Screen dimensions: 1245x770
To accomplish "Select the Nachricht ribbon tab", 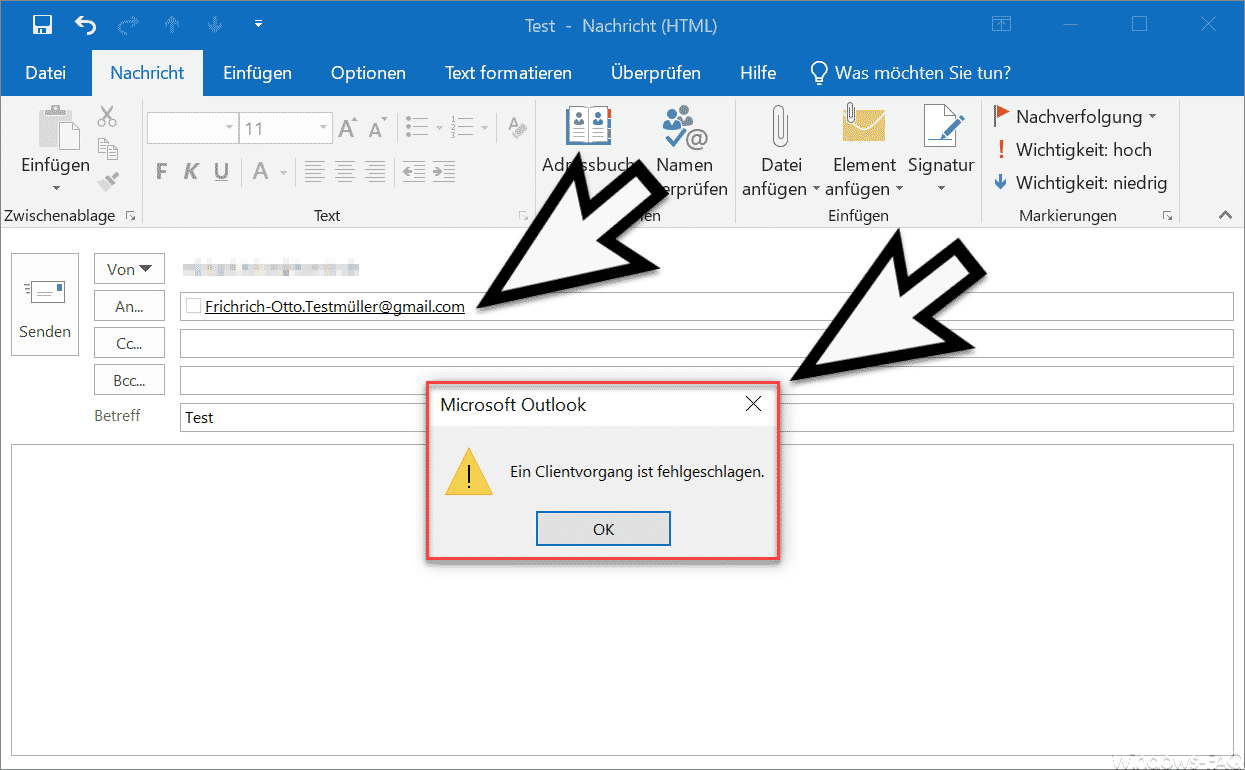I will 147,73.
